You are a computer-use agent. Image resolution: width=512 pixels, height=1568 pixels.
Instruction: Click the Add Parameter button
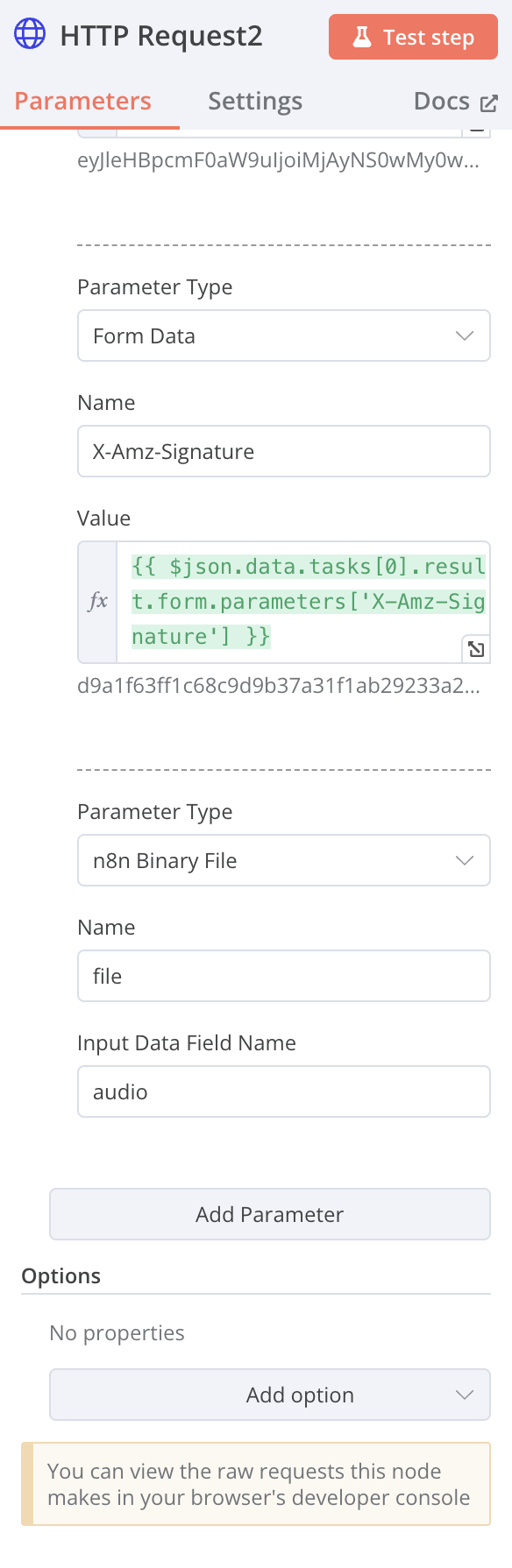(270, 1214)
